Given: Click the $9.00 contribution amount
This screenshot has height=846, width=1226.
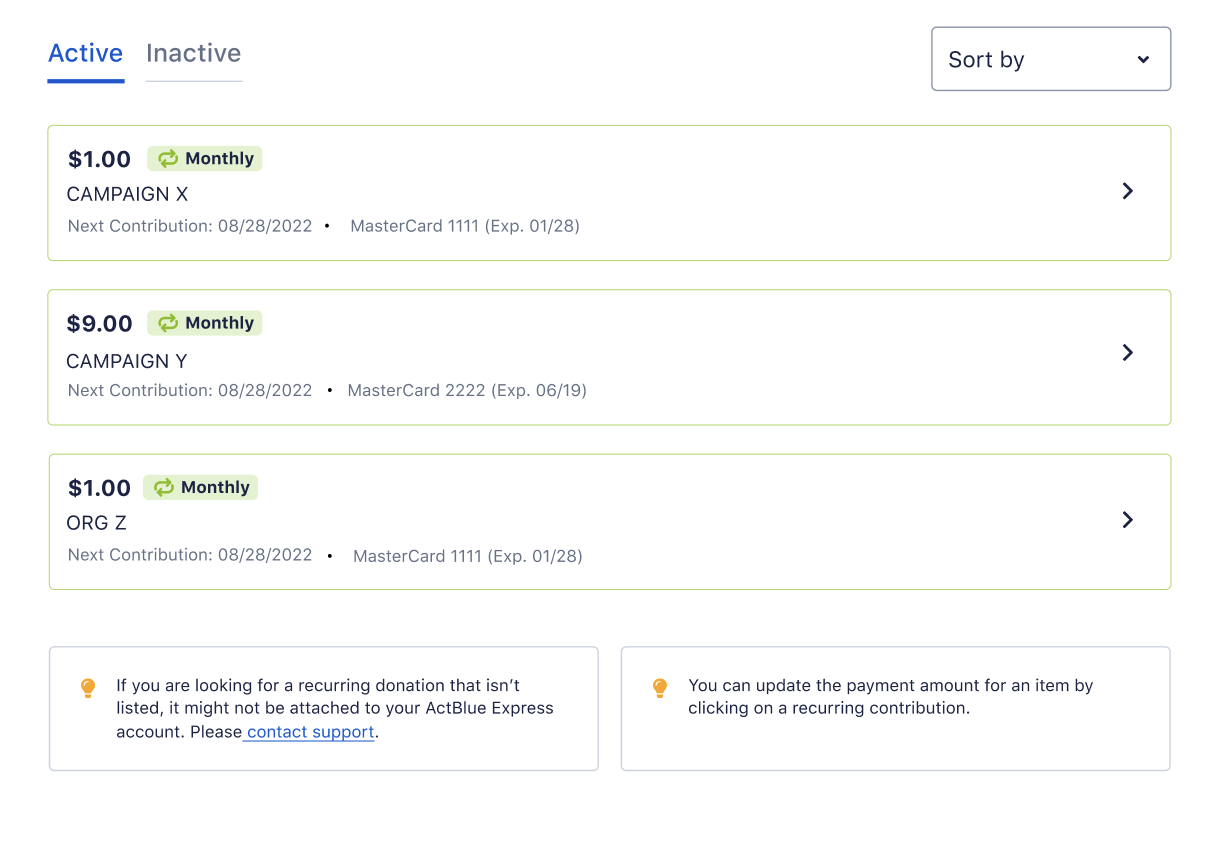Looking at the screenshot, I should [x=100, y=324].
